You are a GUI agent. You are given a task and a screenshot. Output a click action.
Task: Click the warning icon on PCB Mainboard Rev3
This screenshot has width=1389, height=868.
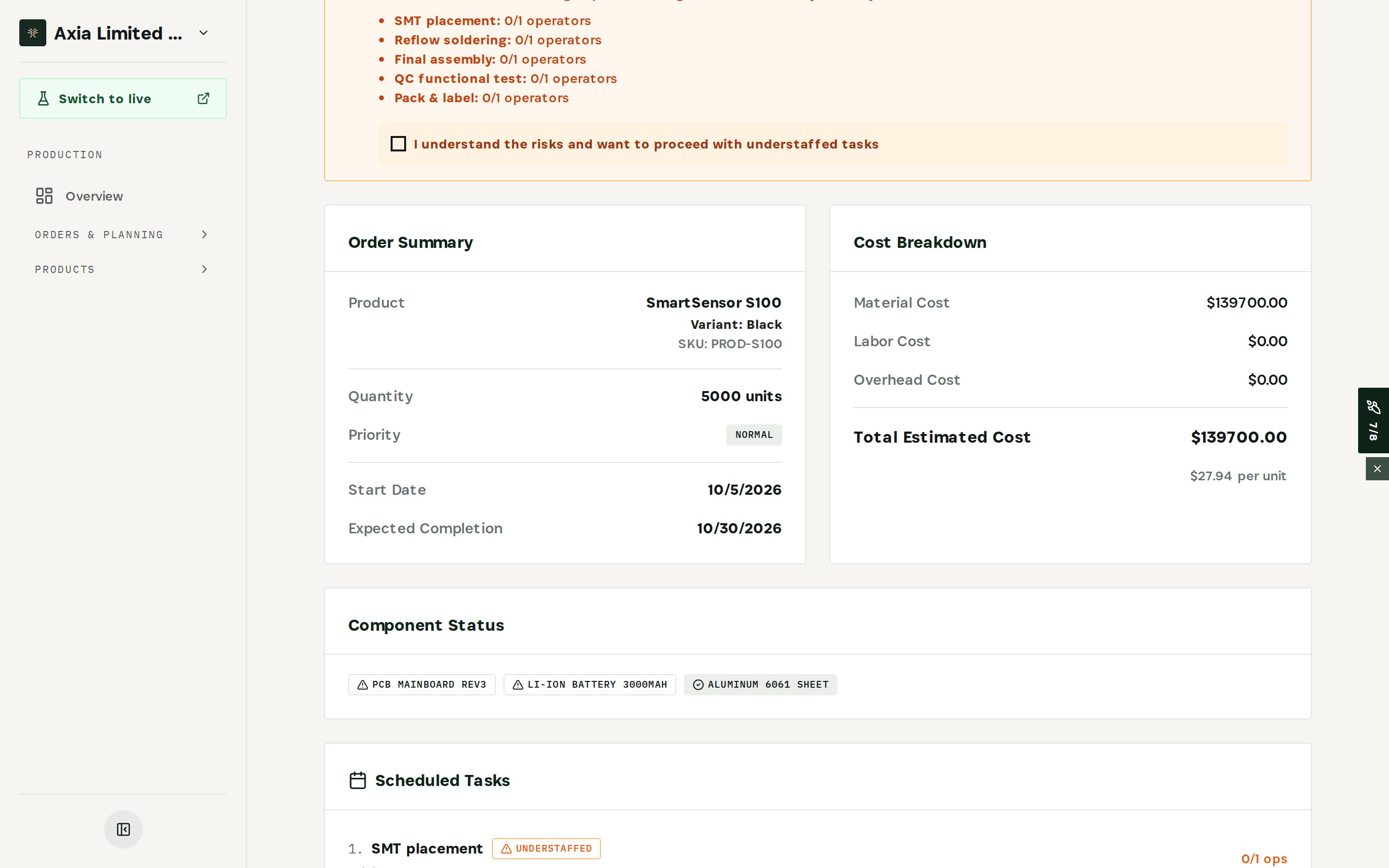coord(363,685)
